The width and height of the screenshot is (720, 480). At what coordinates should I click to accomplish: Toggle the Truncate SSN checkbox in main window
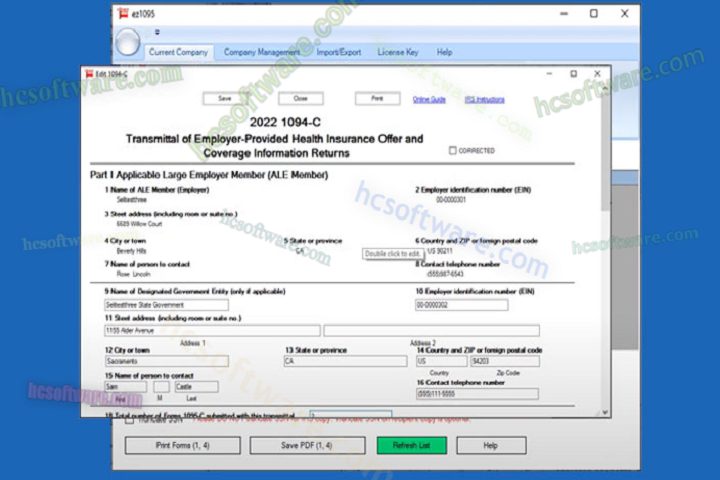tap(130, 420)
